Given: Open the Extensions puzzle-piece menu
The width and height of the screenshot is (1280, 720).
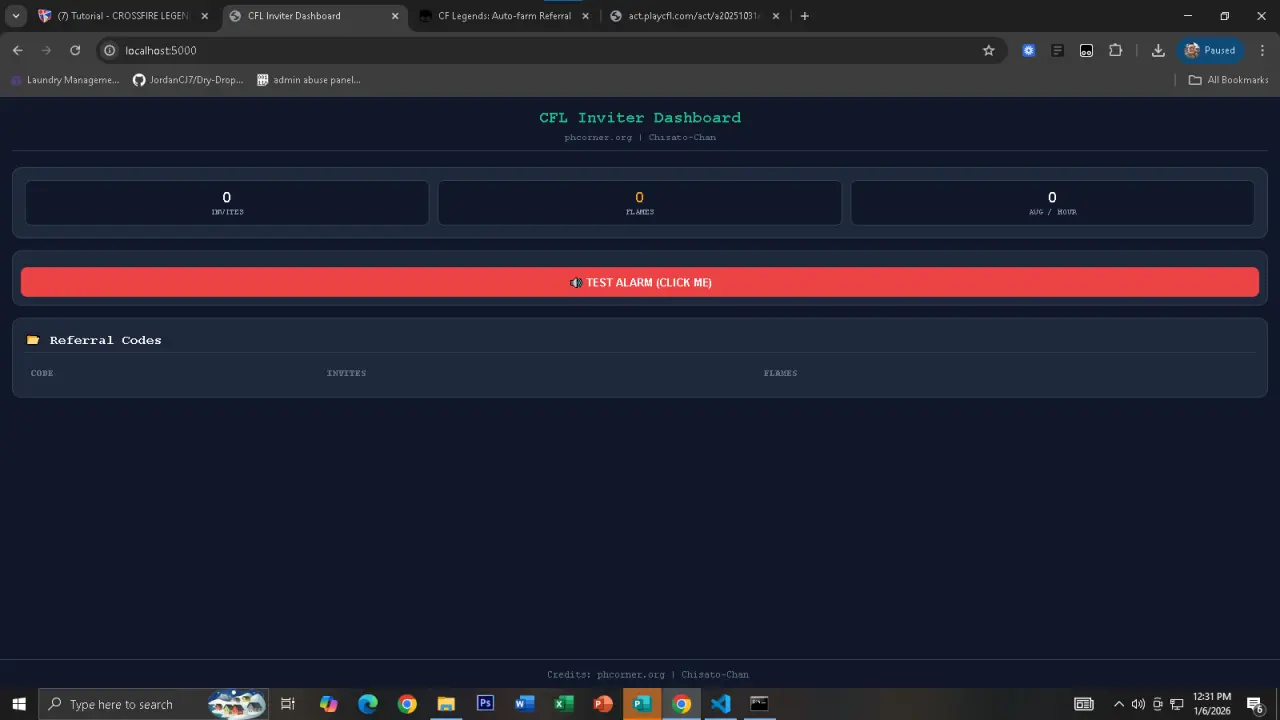Looking at the screenshot, I should pos(1116,50).
